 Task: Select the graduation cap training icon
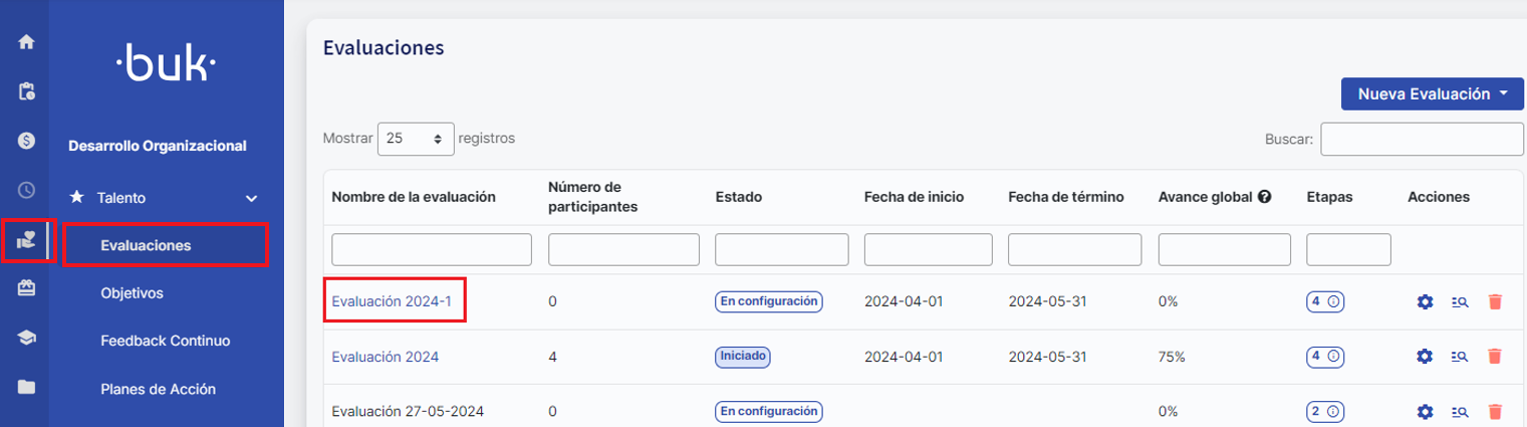[x=27, y=338]
